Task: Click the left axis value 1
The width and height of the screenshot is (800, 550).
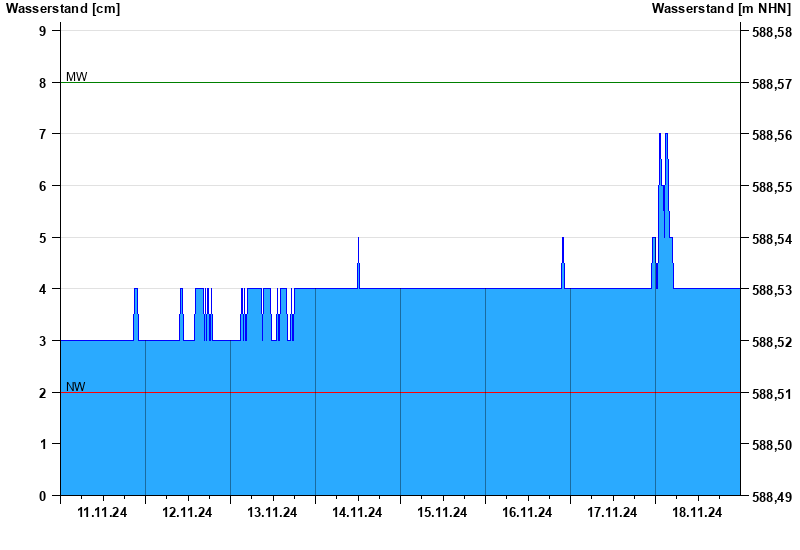Action: click(x=42, y=444)
